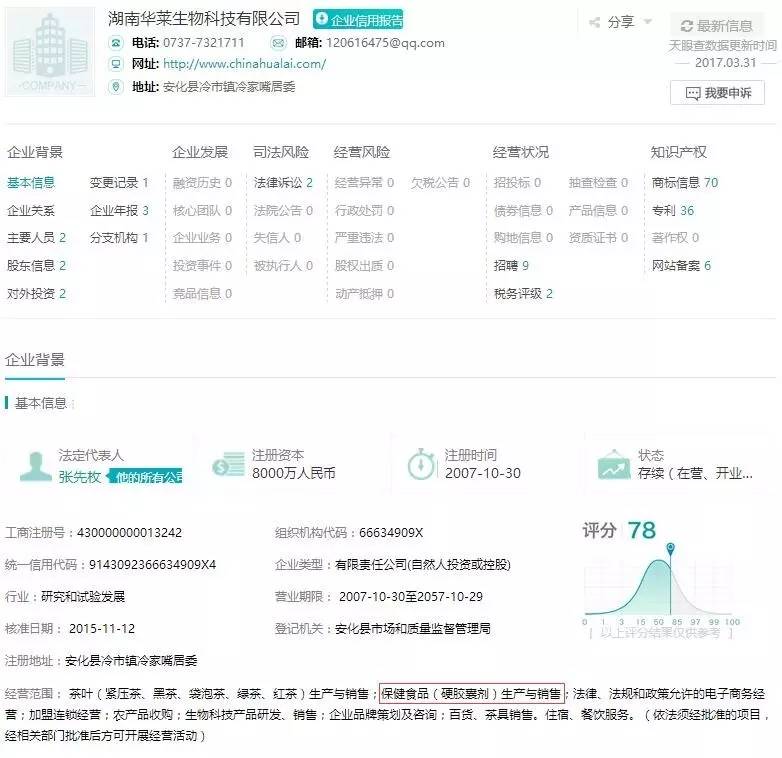782x758 pixels.
Task: Click the location pin icon beside 地址
Action: (x=116, y=87)
